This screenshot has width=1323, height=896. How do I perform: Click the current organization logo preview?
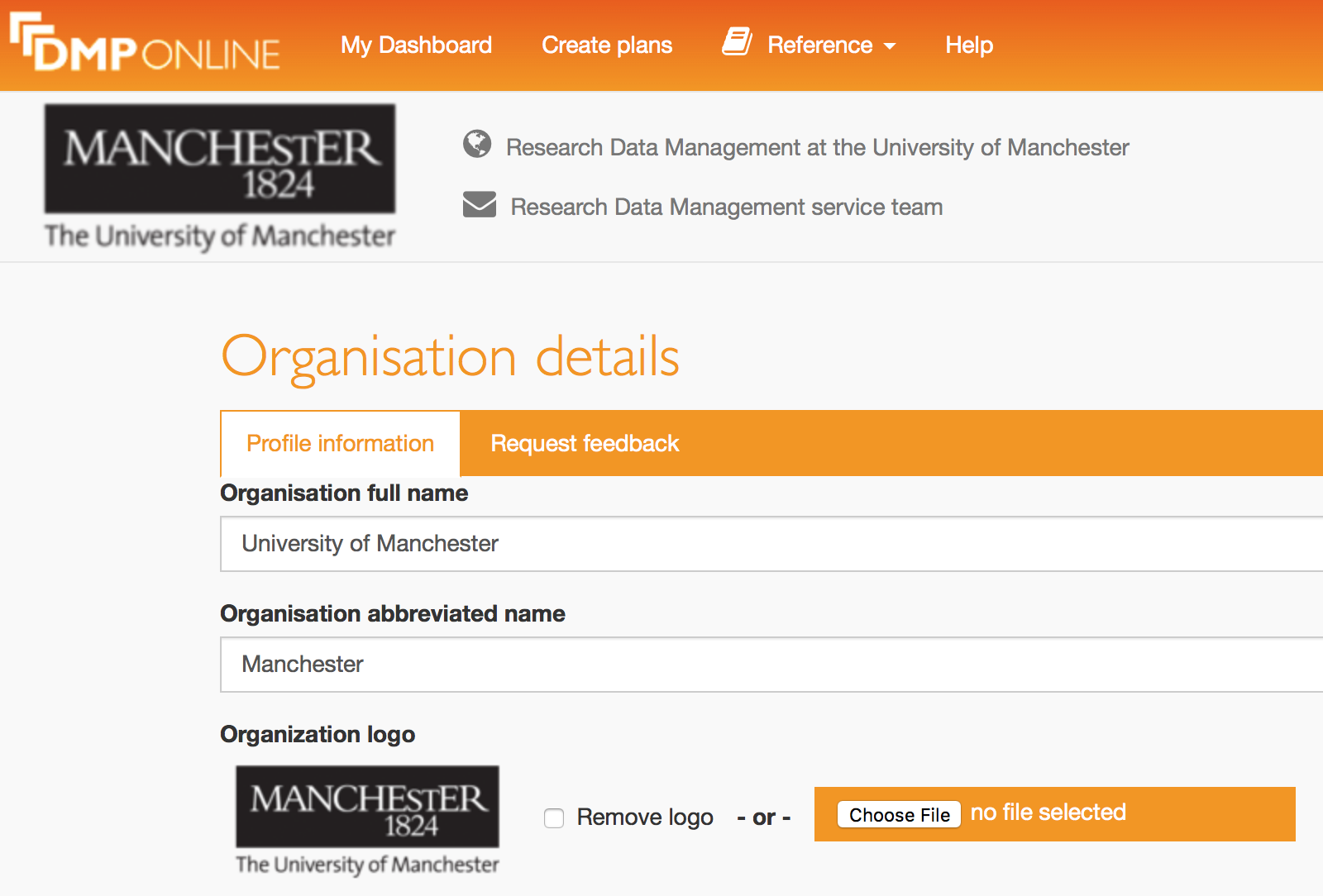click(367, 821)
